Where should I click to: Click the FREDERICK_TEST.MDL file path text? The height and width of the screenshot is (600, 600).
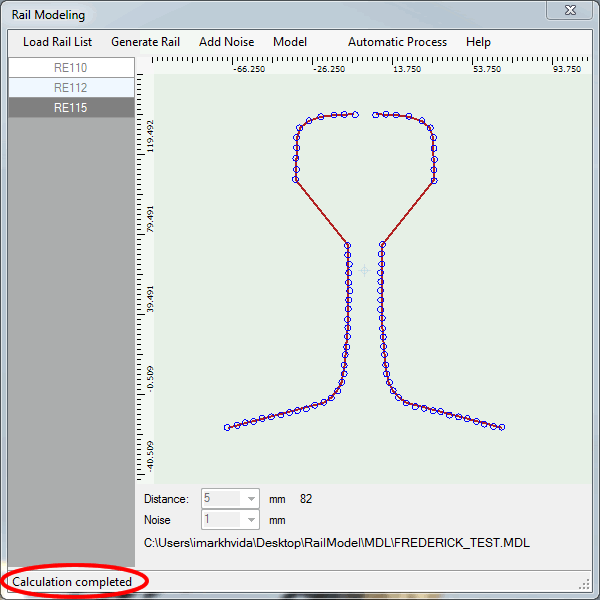337,543
